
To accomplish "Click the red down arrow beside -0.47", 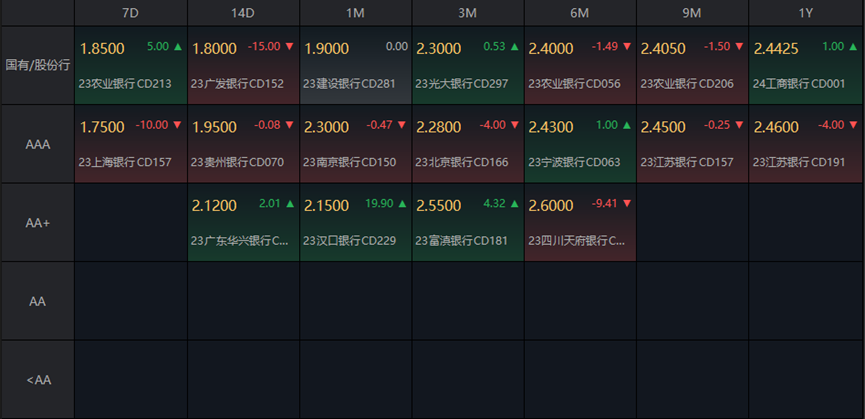I will coord(402,125).
